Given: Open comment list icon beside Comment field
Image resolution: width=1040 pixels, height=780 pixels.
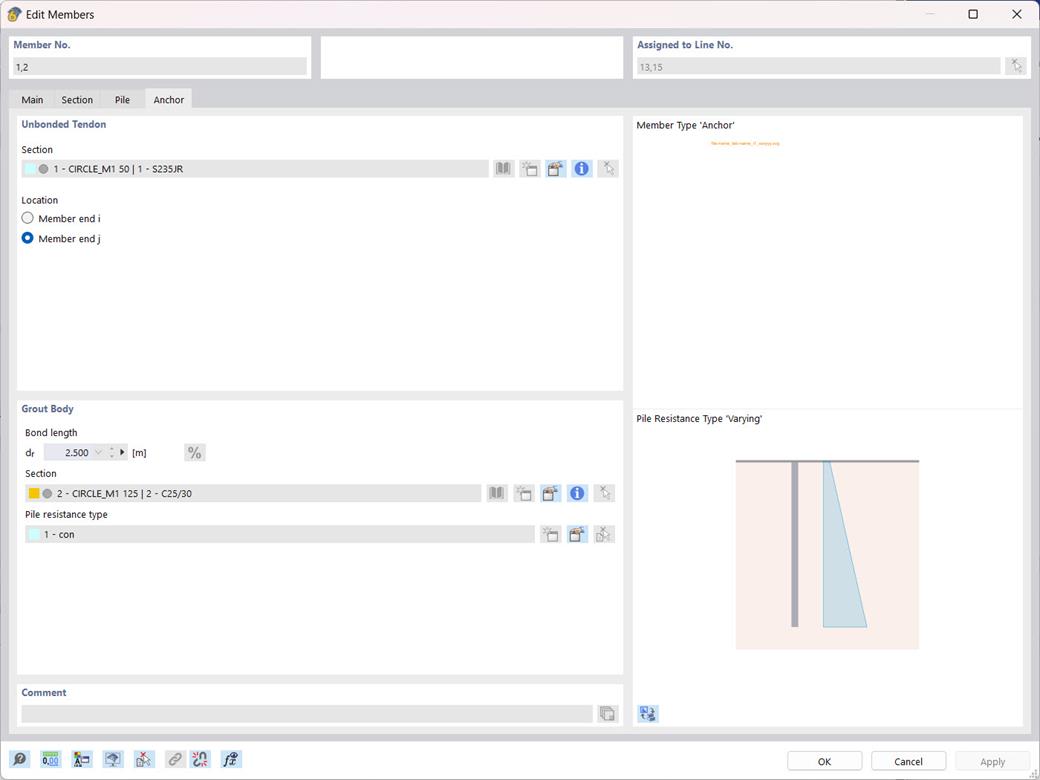Looking at the screenshot, I should 607,713.
